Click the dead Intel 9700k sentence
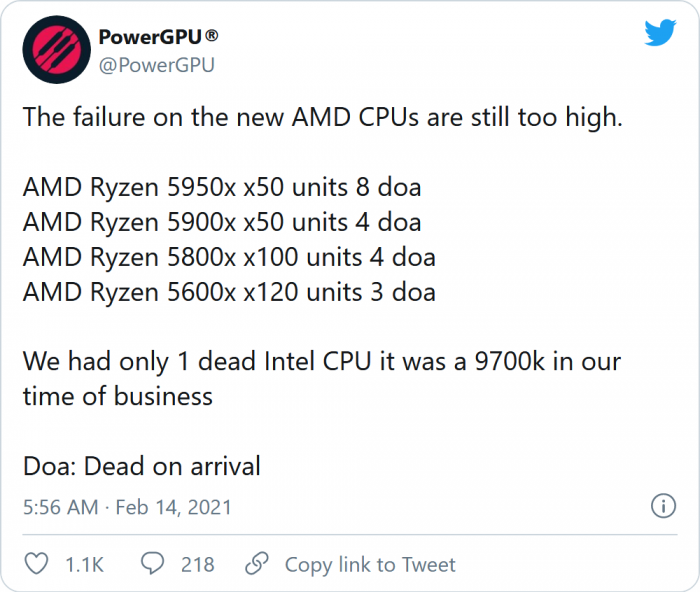The width and height of the screenshot is (700, 592). click(321, 379)
